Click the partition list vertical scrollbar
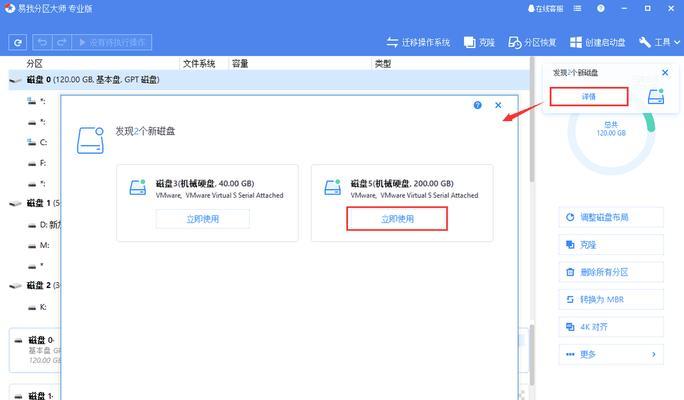Viewport: 684px width, 400px height. [x=532, y=120]
